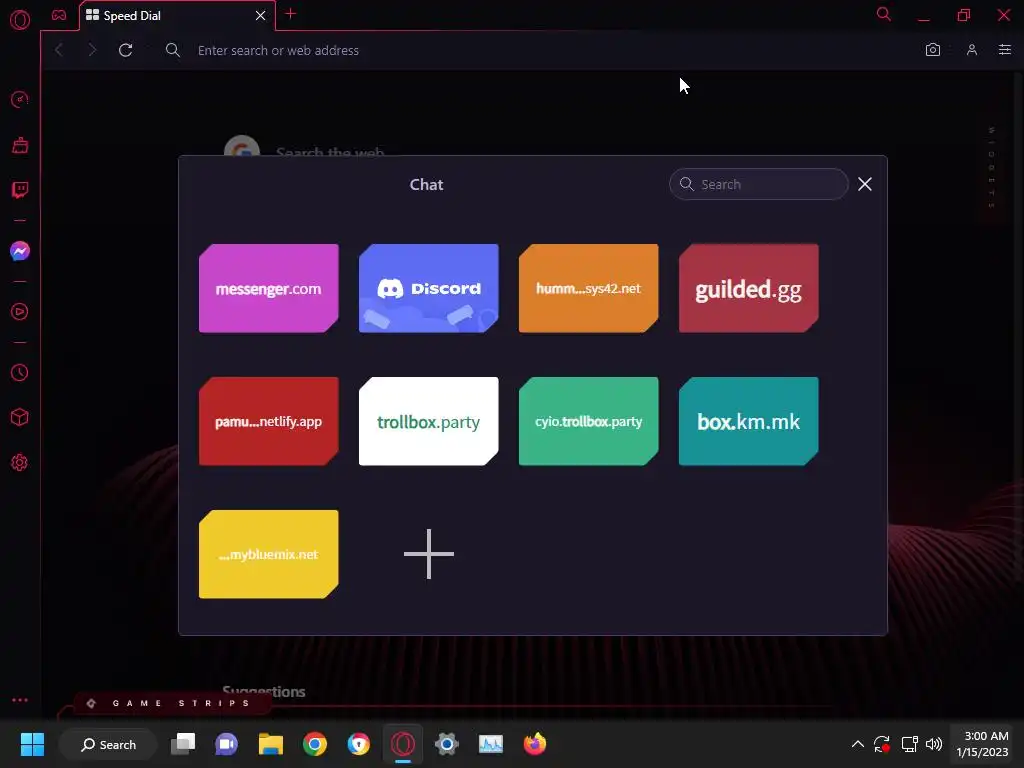Open the humm...sys42.net tile

click(588, 288)
